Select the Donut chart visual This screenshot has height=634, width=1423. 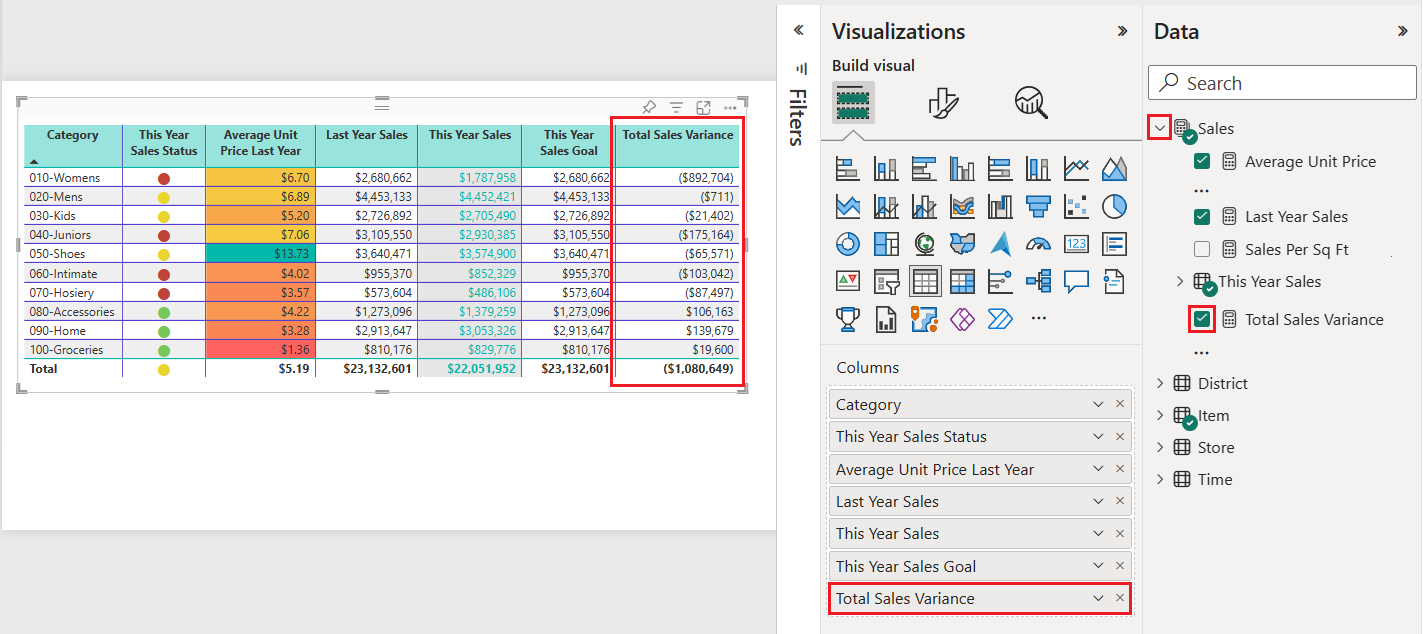click(848, 244)
